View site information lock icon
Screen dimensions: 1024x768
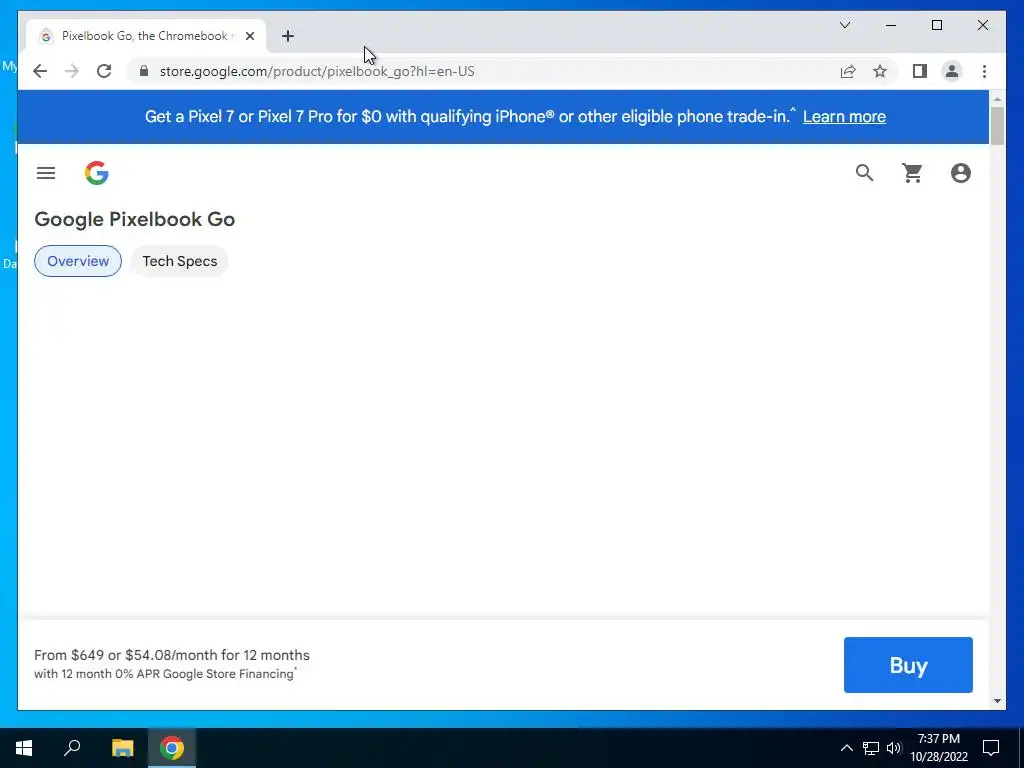click(144, 71)
